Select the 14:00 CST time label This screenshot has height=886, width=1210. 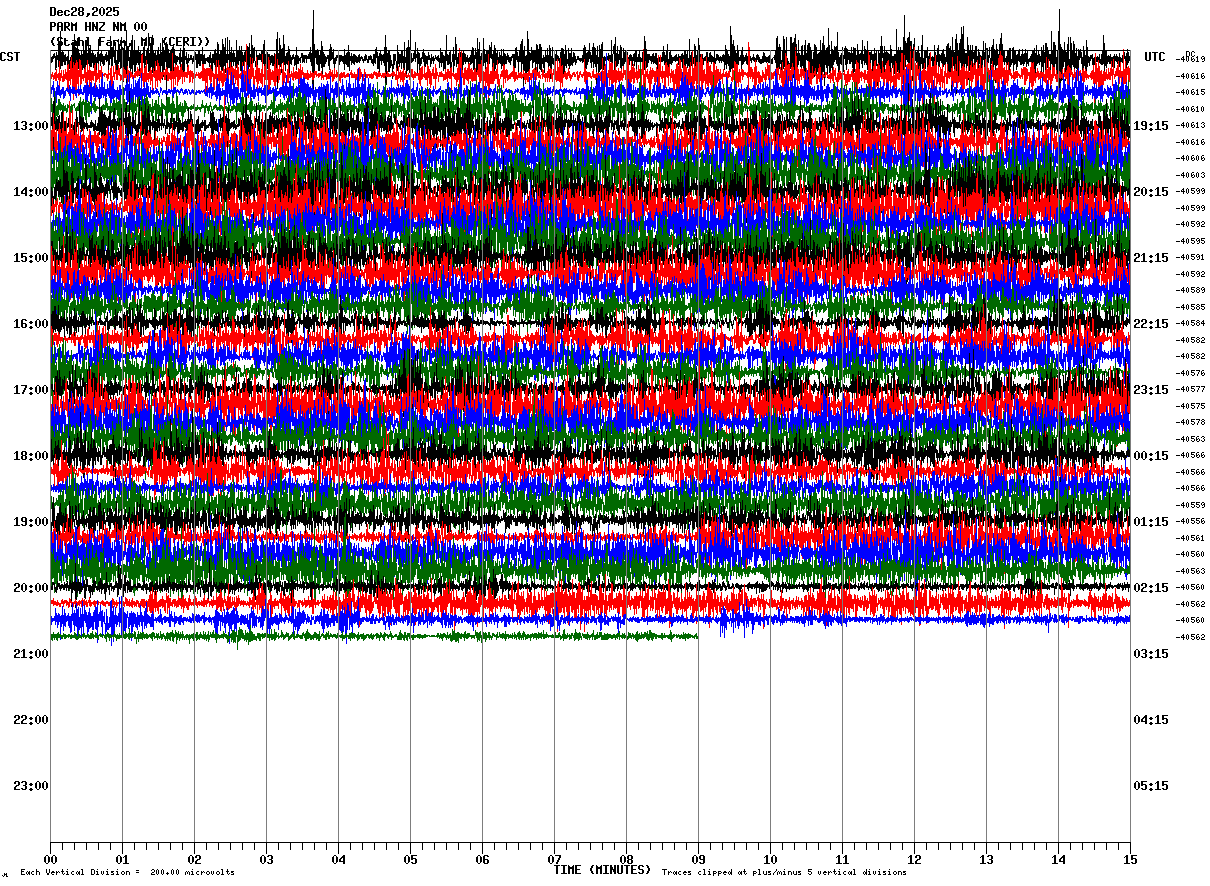tap(31, 192)
